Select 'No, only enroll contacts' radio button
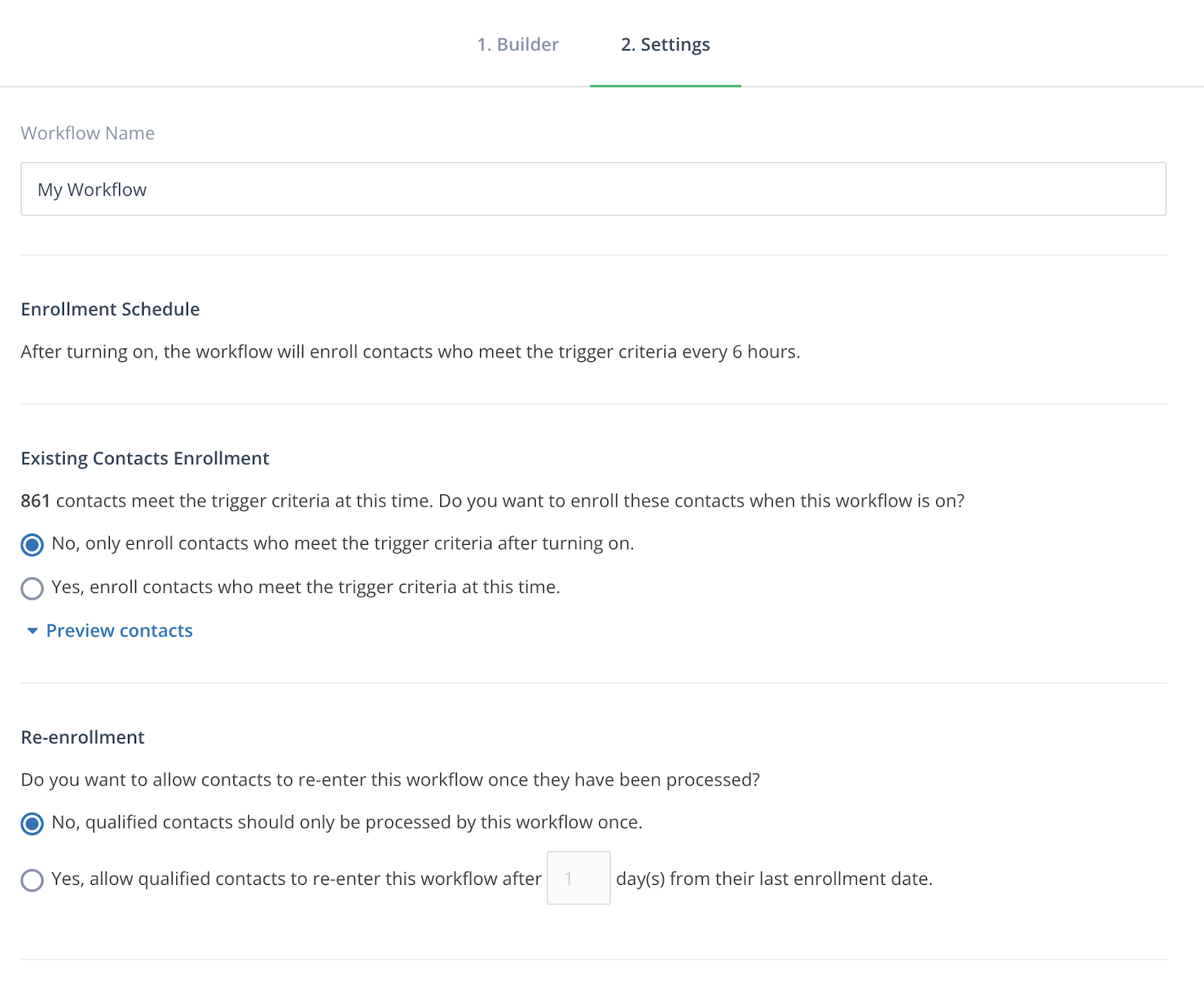 tap(32, 544)
